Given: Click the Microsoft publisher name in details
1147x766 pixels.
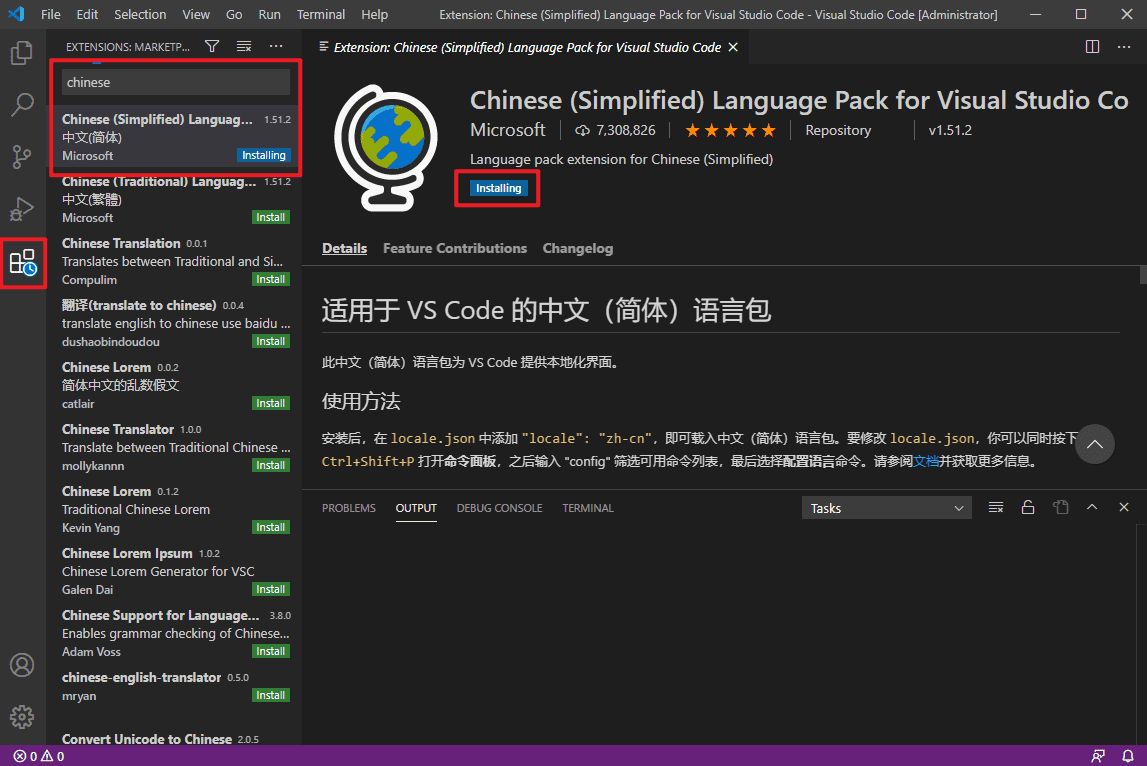Looking at the screenshot, I should pos(508,130).
